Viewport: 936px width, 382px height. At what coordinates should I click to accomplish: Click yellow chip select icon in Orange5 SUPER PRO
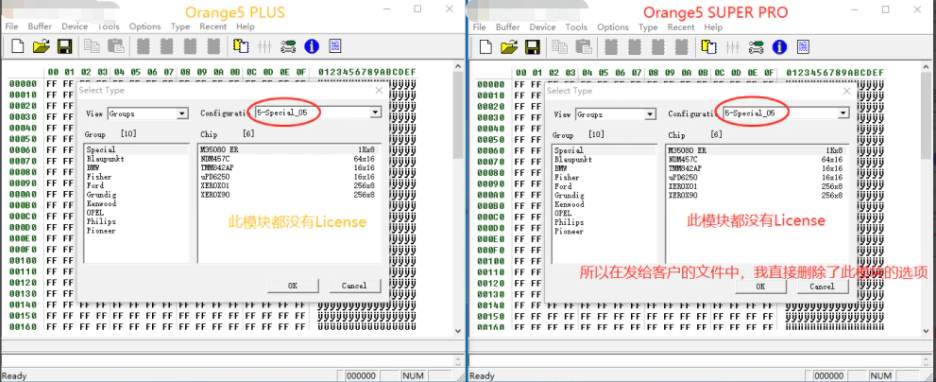click(709, 47)
